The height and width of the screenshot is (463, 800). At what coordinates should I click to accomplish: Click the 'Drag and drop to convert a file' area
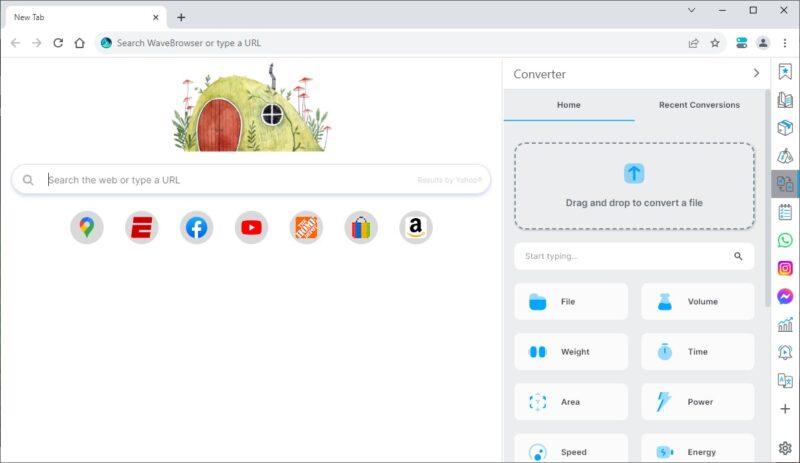pyautogui.click(x=634, y=186)
